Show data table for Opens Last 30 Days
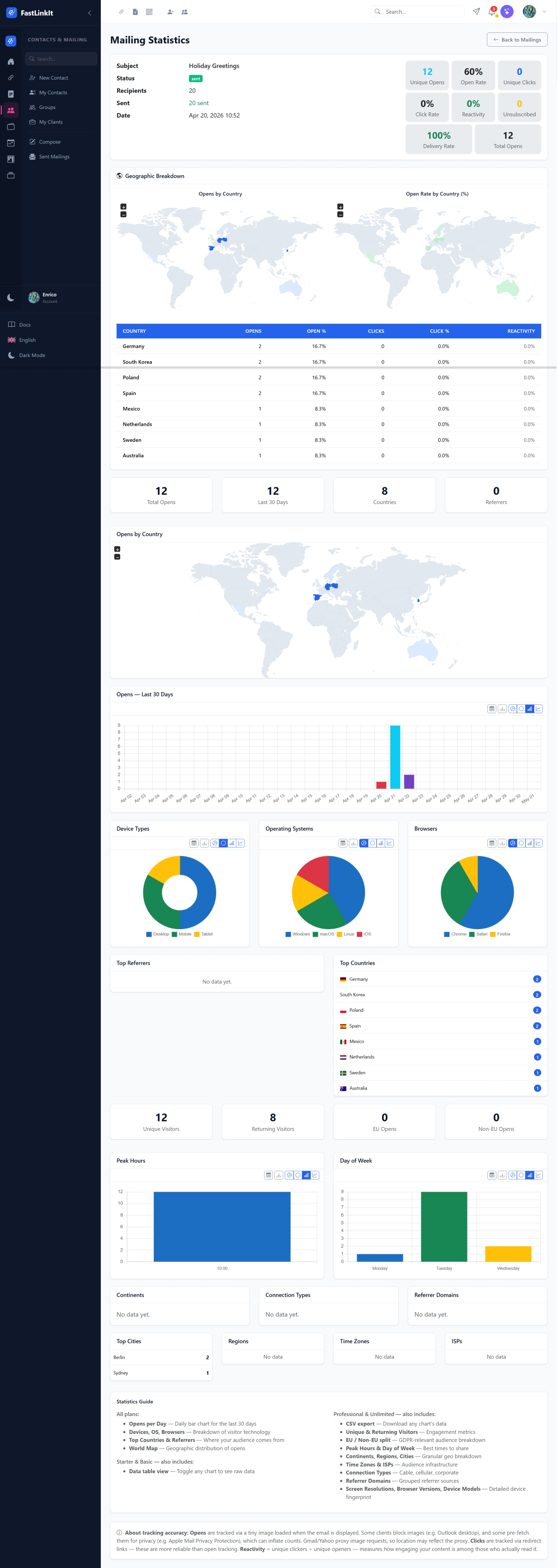 pos(492,709)
